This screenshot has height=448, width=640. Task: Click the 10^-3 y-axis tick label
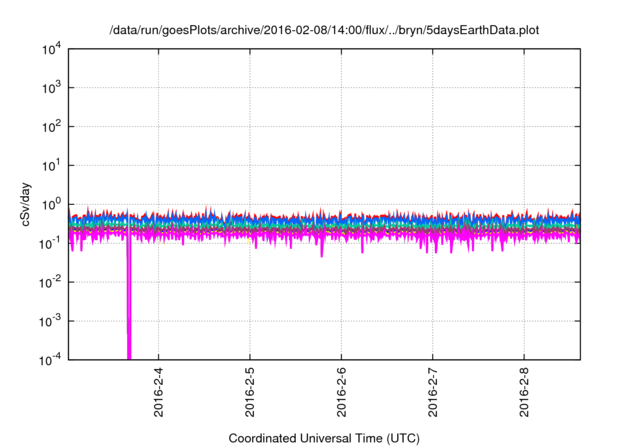click(50, 322)
